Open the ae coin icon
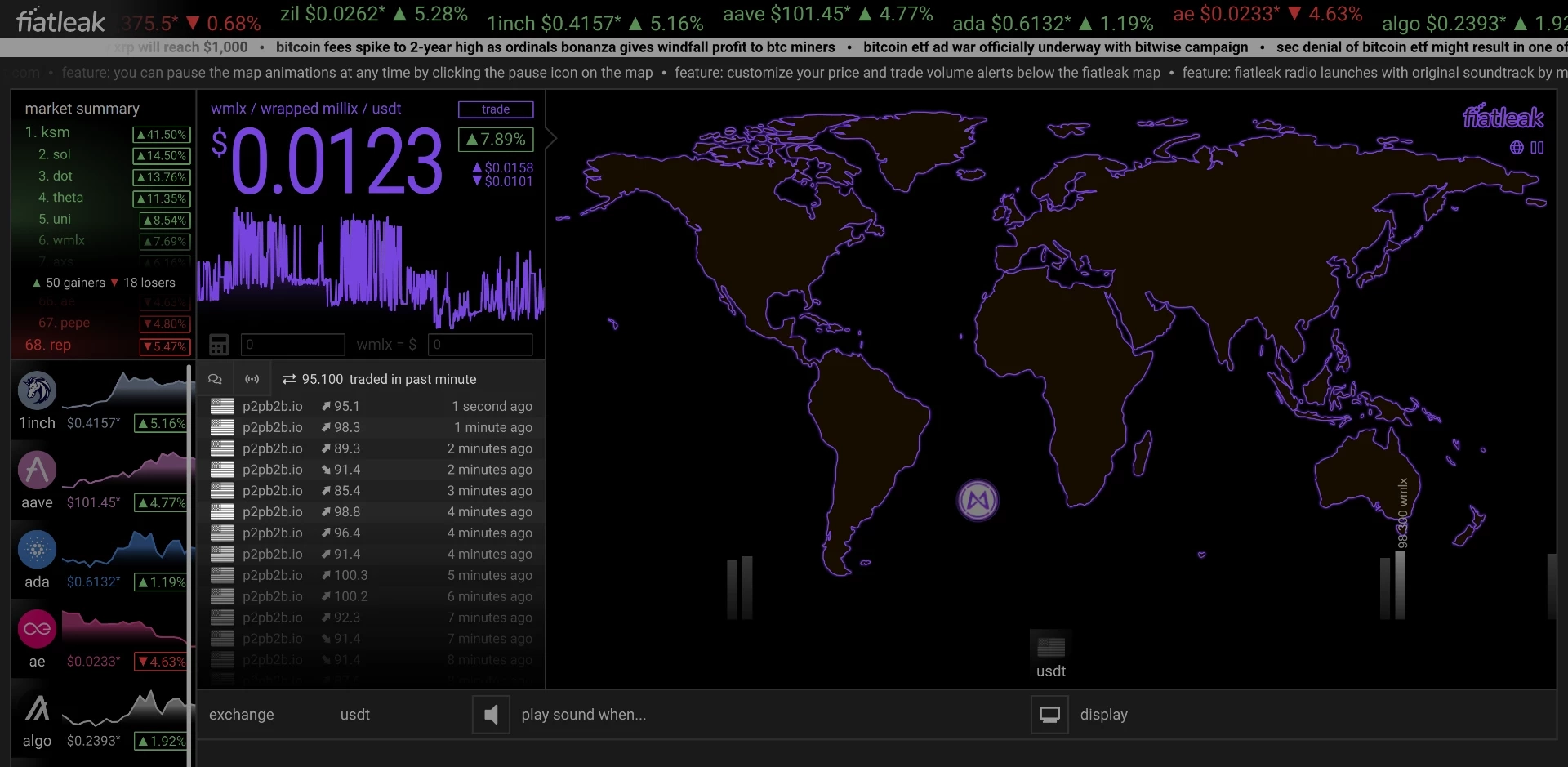The image size is (1568, 767). (x=37, y=629)
